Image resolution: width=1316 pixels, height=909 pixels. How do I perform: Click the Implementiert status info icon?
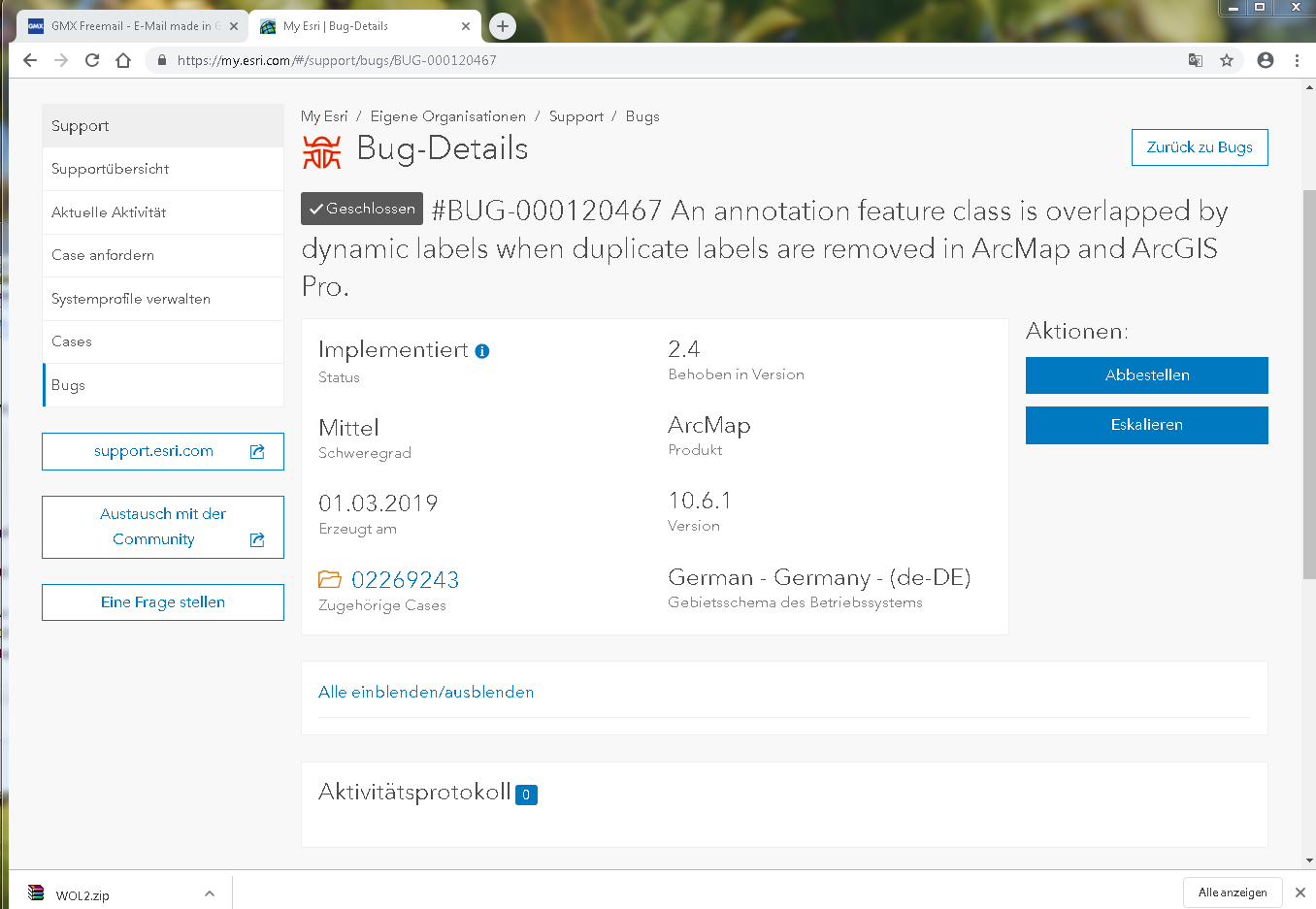click(x=482, y=351)
